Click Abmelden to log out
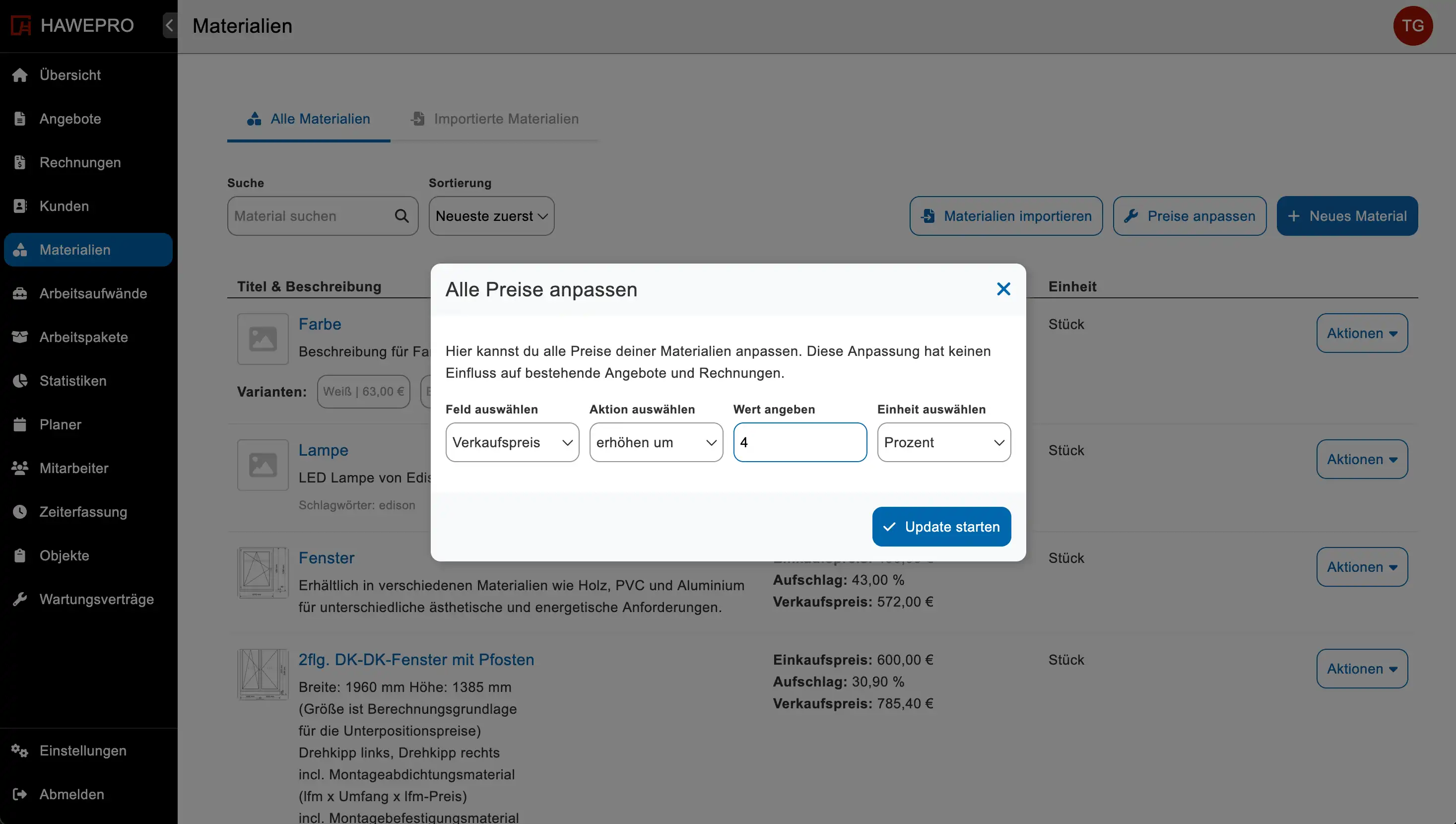The image size is (1456, 824). 72,794
